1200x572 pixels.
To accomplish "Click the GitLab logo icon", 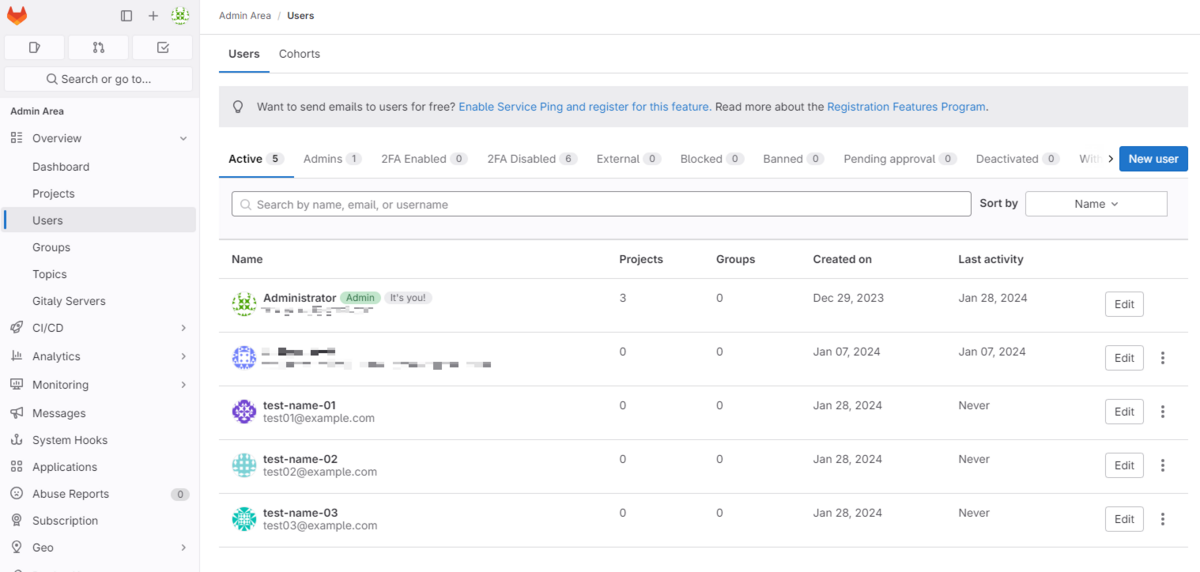I will [x=17, y=16].
